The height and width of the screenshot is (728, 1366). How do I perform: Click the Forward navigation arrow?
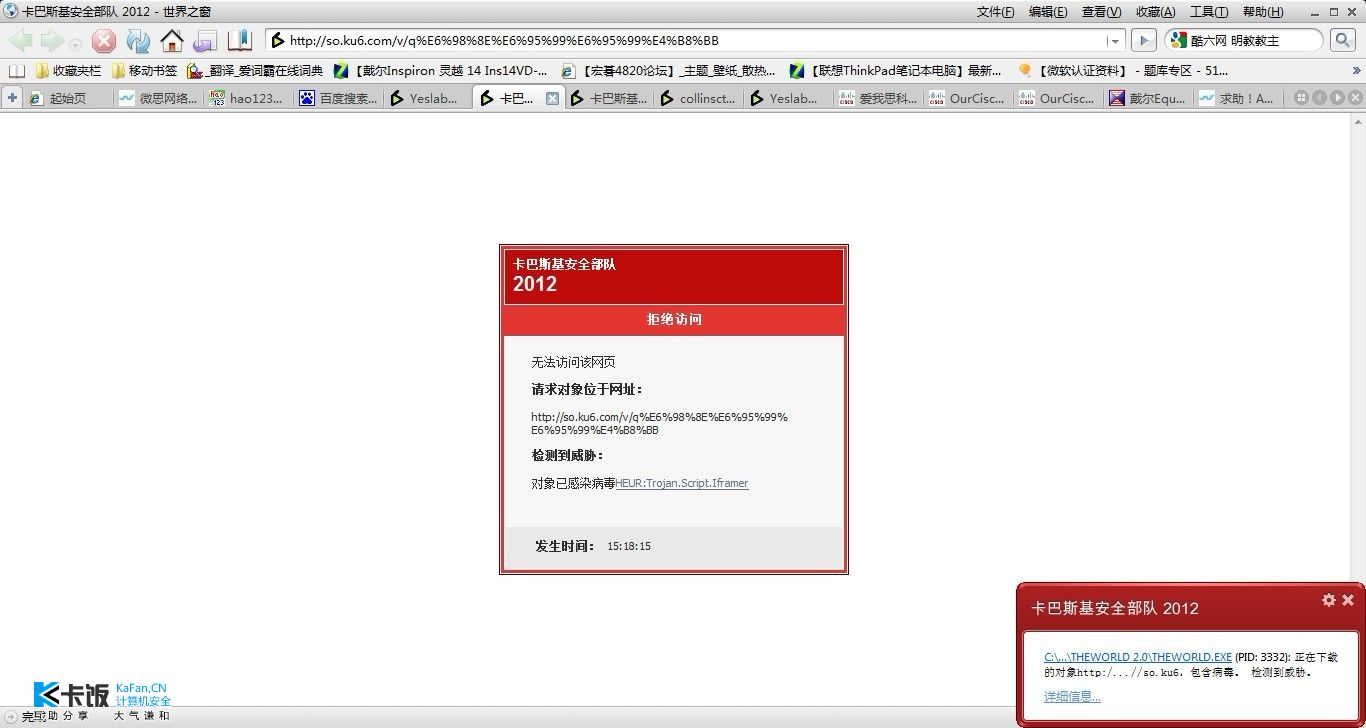coord(52,41)
